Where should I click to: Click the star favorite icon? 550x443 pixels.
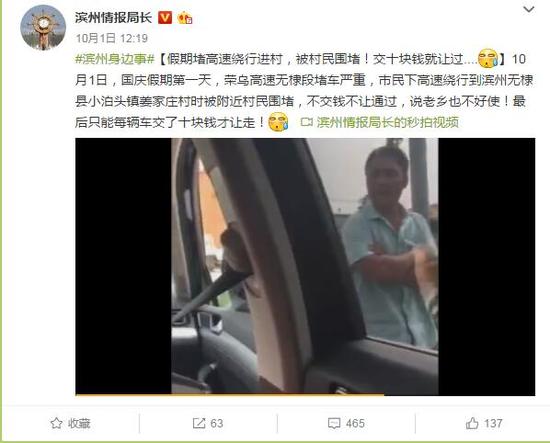[x=56, y=423]
